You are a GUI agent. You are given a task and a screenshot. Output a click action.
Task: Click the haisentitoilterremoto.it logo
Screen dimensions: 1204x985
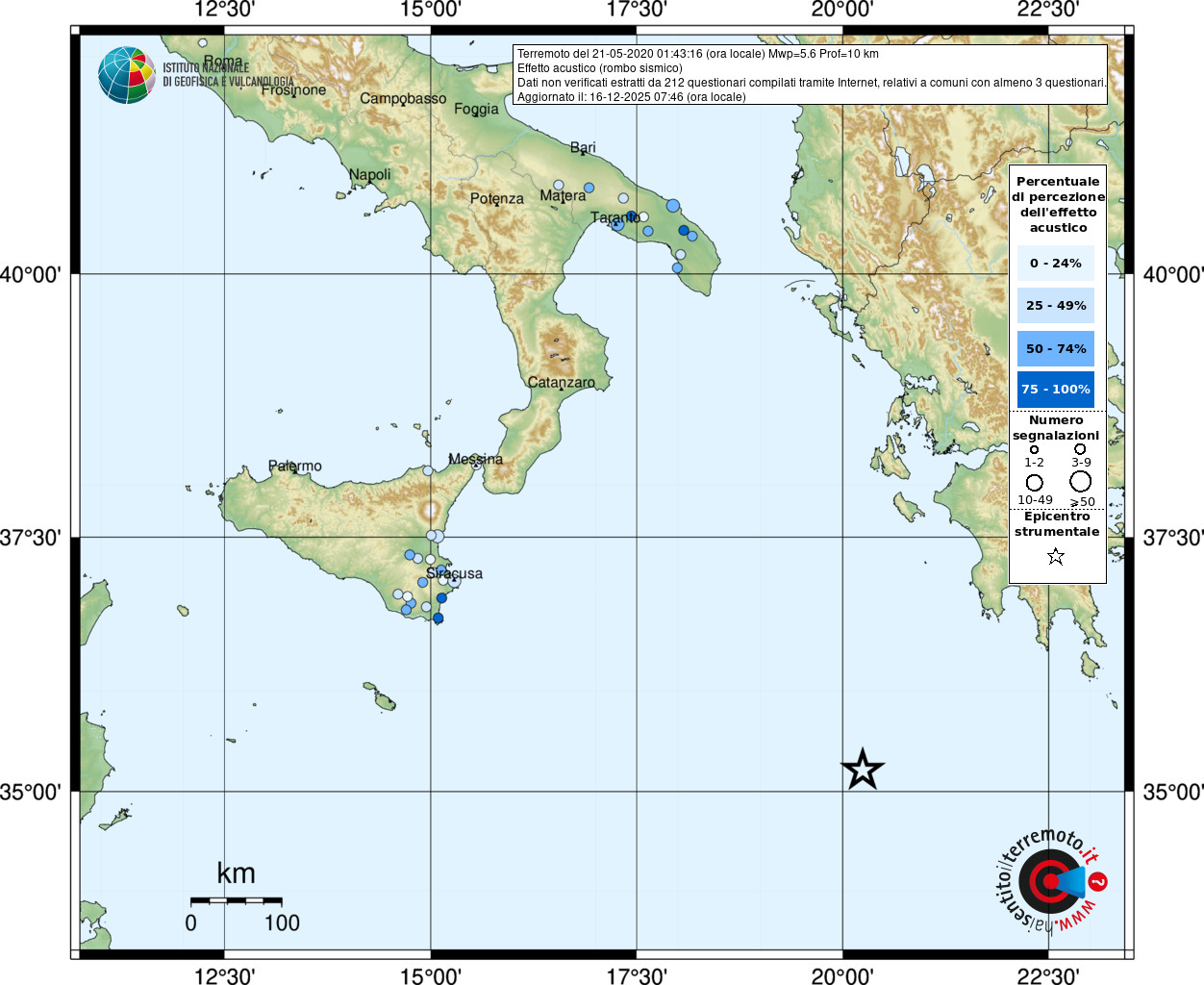coord(1049,881)
